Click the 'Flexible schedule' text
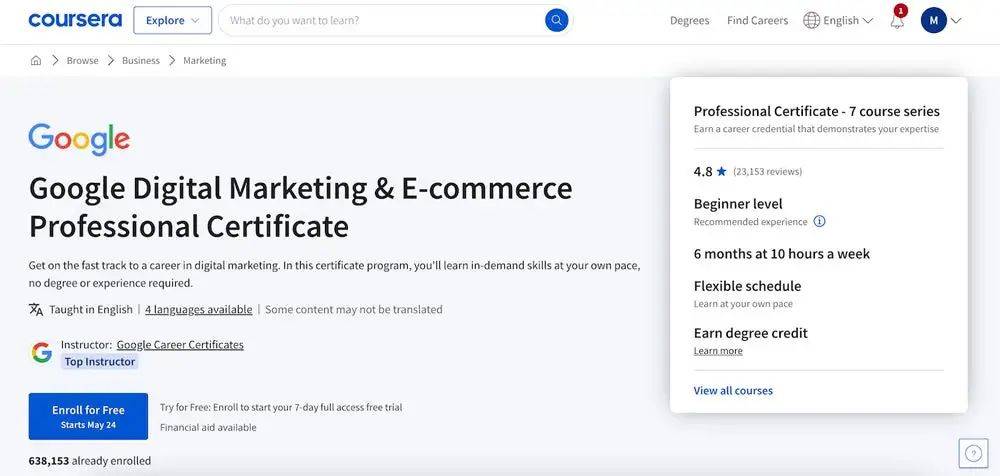The image size is (1000, 476). [747, 286]
